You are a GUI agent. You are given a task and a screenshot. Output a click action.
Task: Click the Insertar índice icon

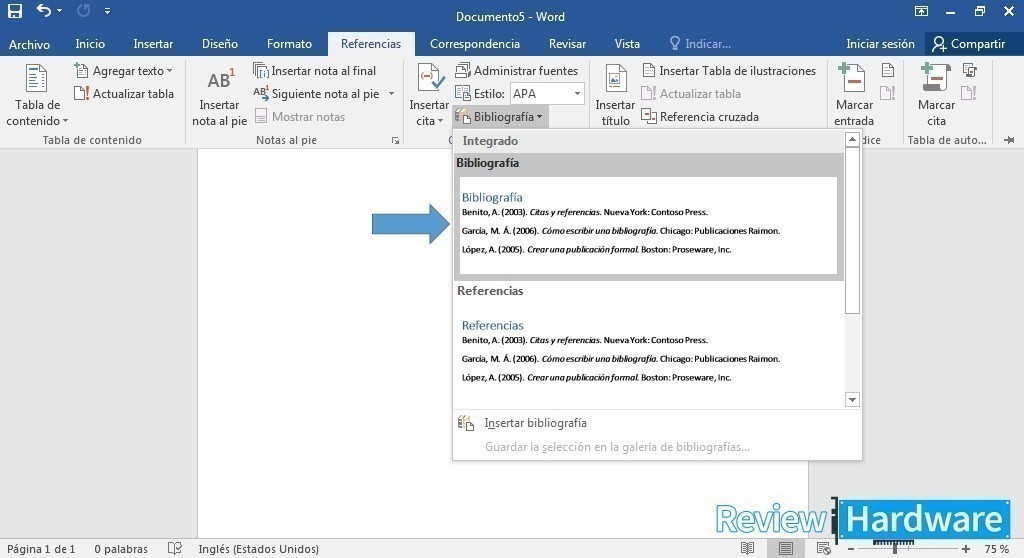coord(888,71)
